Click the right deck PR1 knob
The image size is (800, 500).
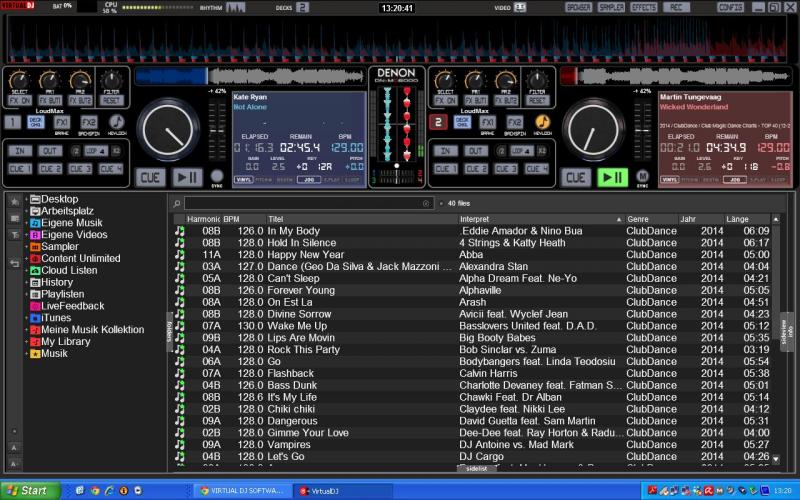click(x=476, y=80)
